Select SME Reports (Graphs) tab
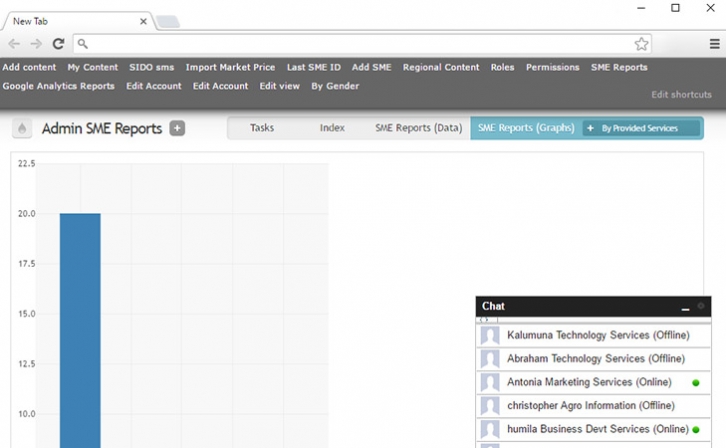The width and height of the screenshot is (726, 448). (526, 128)
